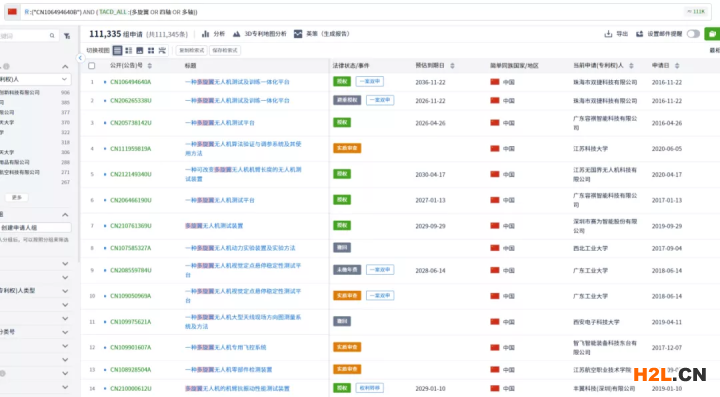The width and height of the screenshot is (720, 397).
Task: Click the 设置邮件提醒 mail alert icon
Action: [639, 34]
